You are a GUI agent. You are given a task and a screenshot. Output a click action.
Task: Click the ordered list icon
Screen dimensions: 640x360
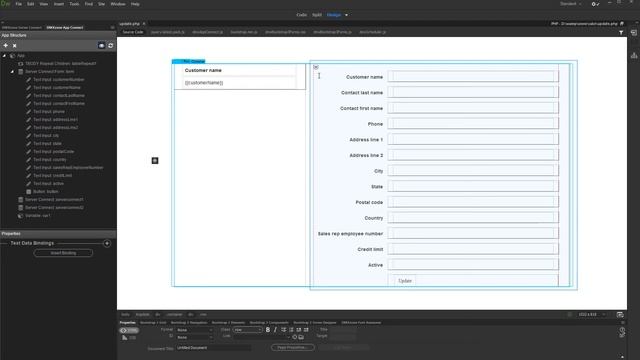(291, 330)
